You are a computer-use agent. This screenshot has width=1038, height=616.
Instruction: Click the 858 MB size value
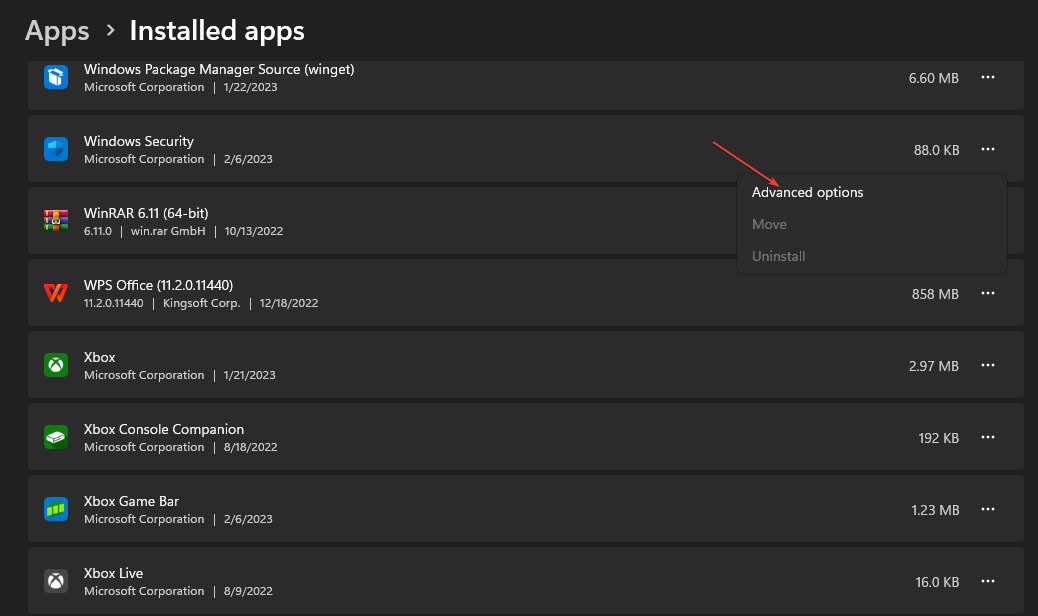pyautogui.click(x=935, y=294)
